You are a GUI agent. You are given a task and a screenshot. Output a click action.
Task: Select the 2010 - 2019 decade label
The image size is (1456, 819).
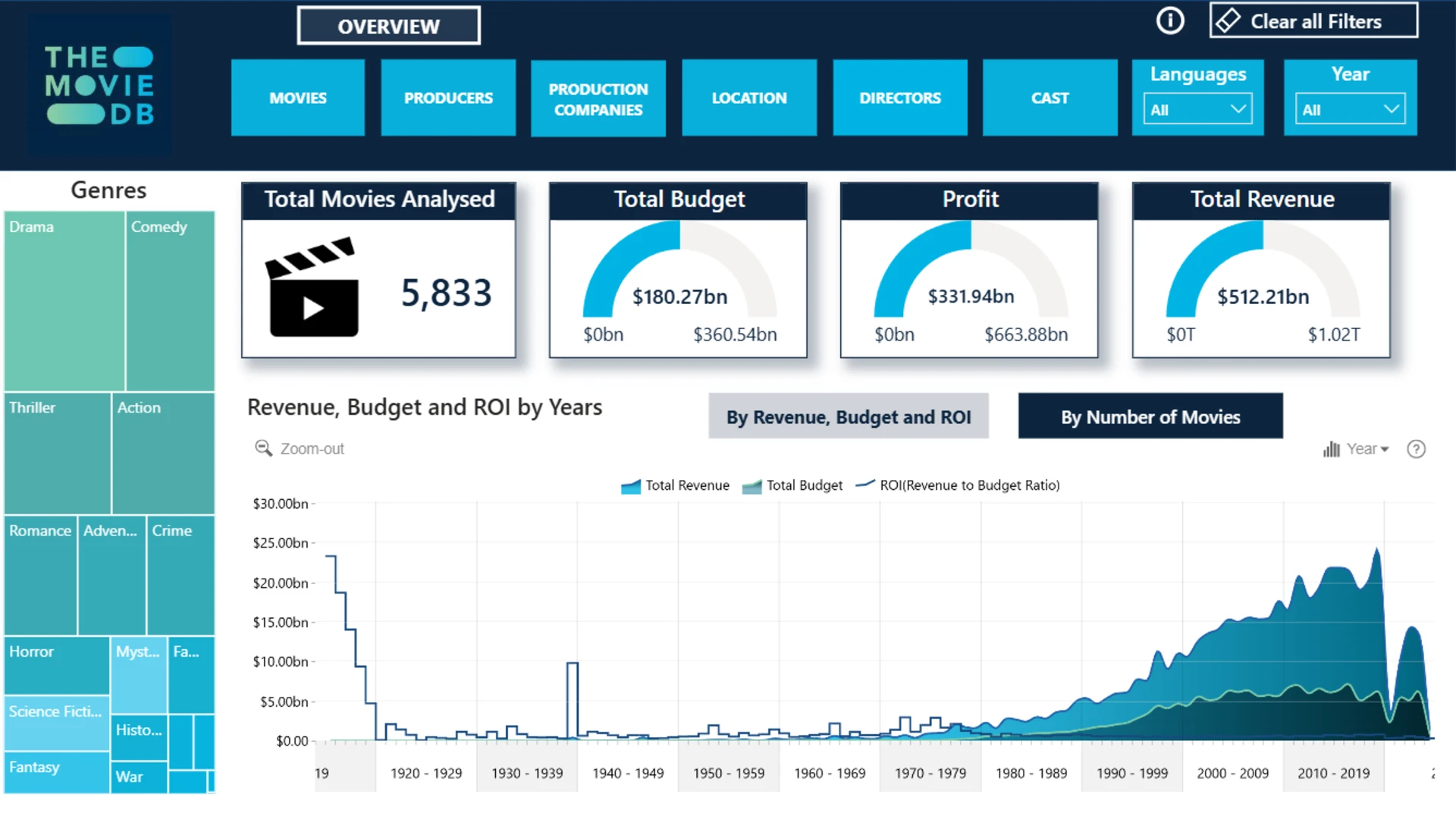click(x=1334, y=773)
